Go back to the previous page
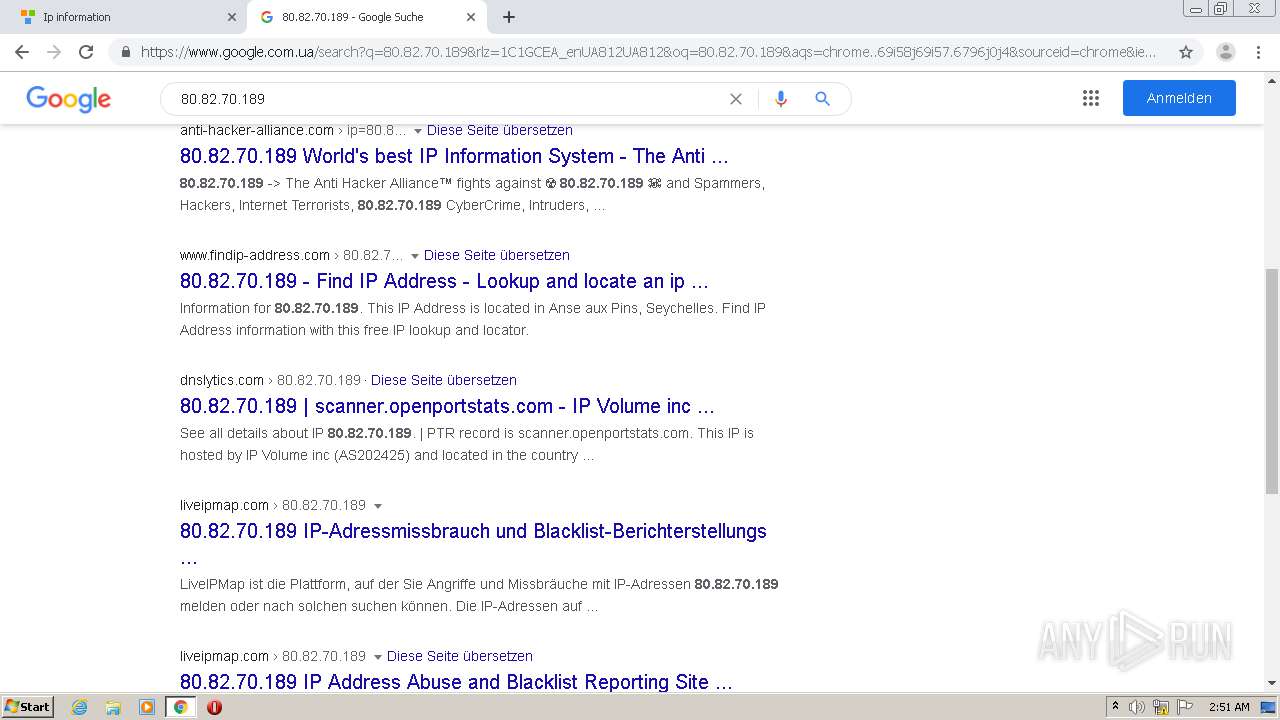Viewport: 1280px width, 720px height. click(x=22, y=52)
